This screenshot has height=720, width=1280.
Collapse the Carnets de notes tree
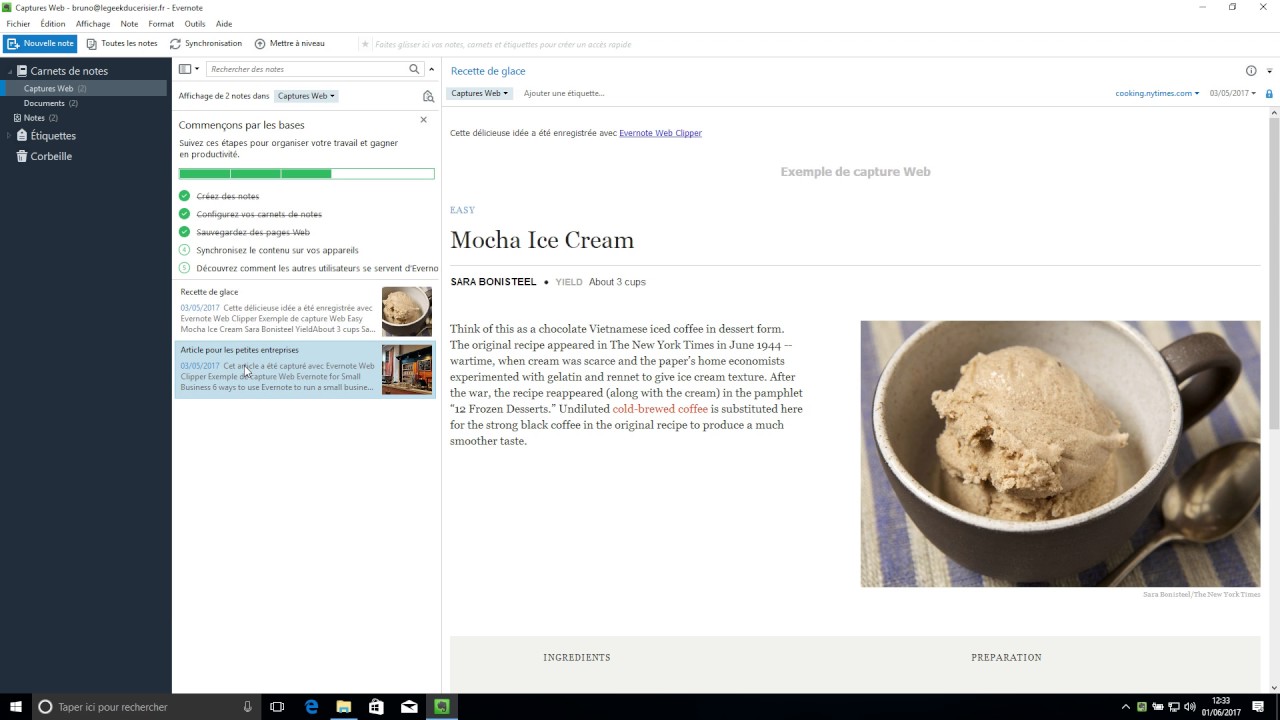click(9, 71)
